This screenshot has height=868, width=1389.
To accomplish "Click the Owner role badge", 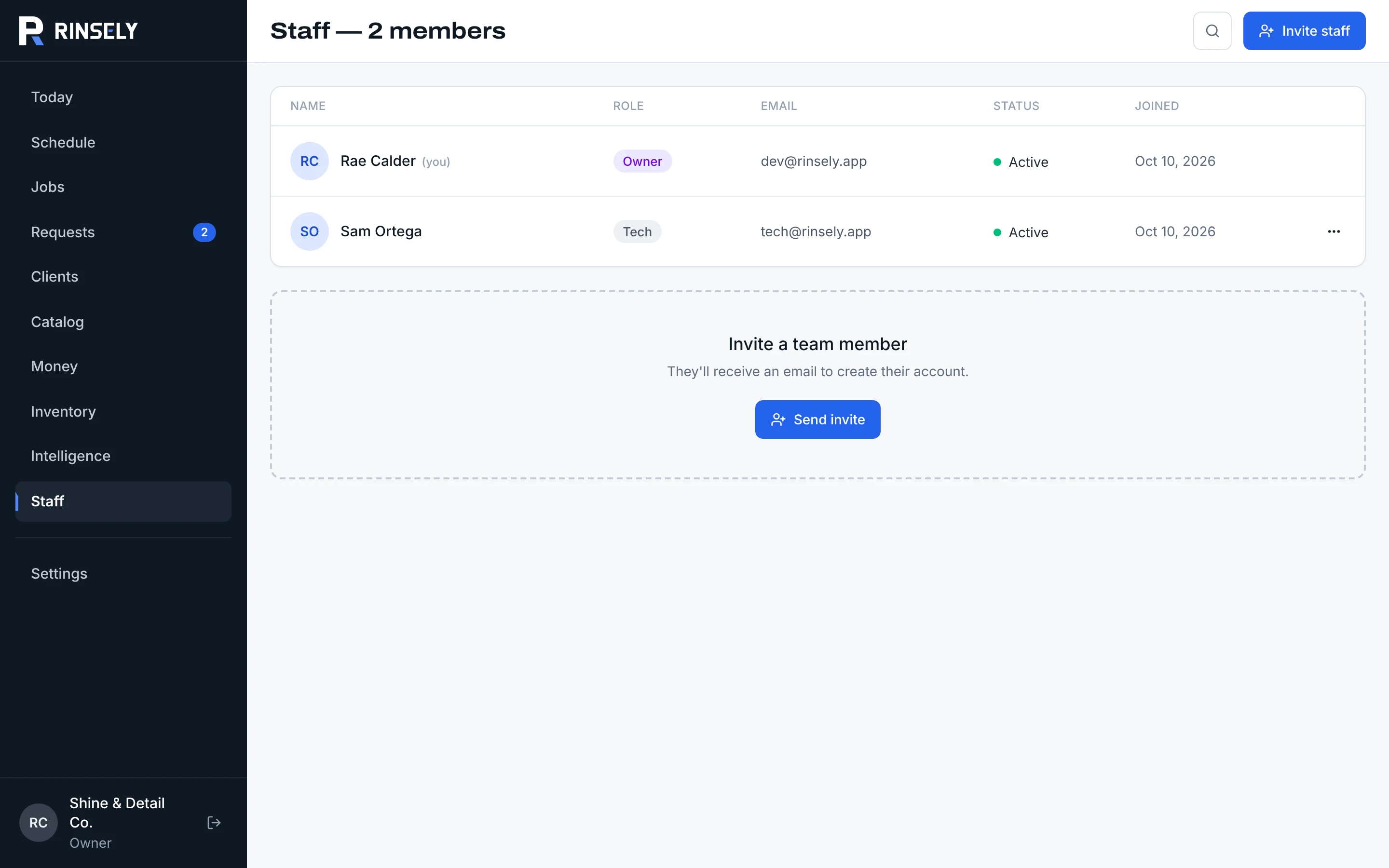I will point(642,162).
